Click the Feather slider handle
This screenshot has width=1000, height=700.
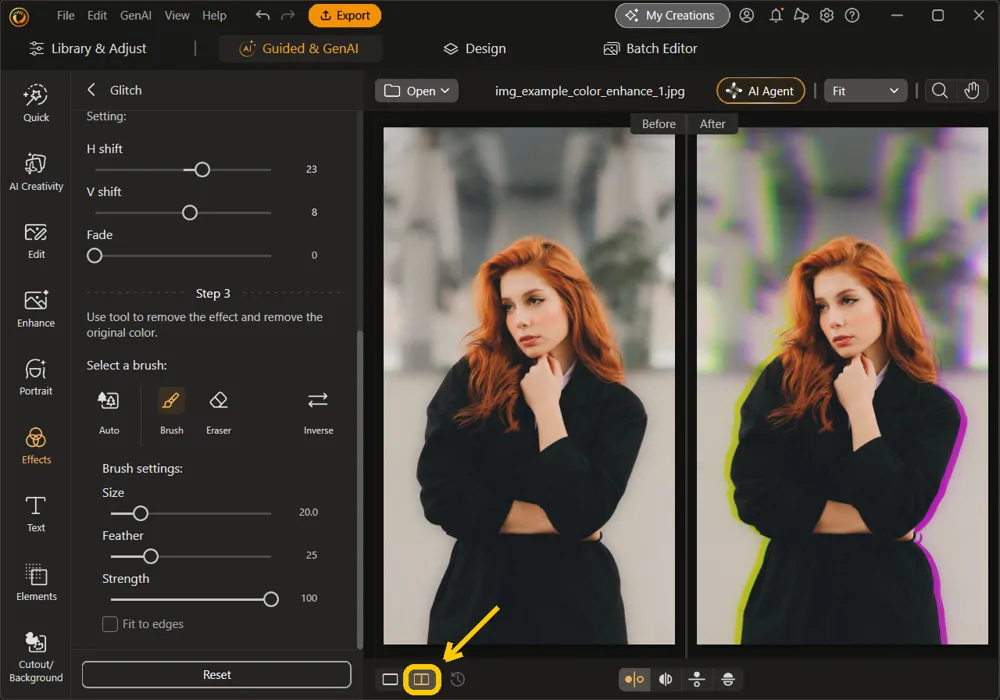(151, 557)
